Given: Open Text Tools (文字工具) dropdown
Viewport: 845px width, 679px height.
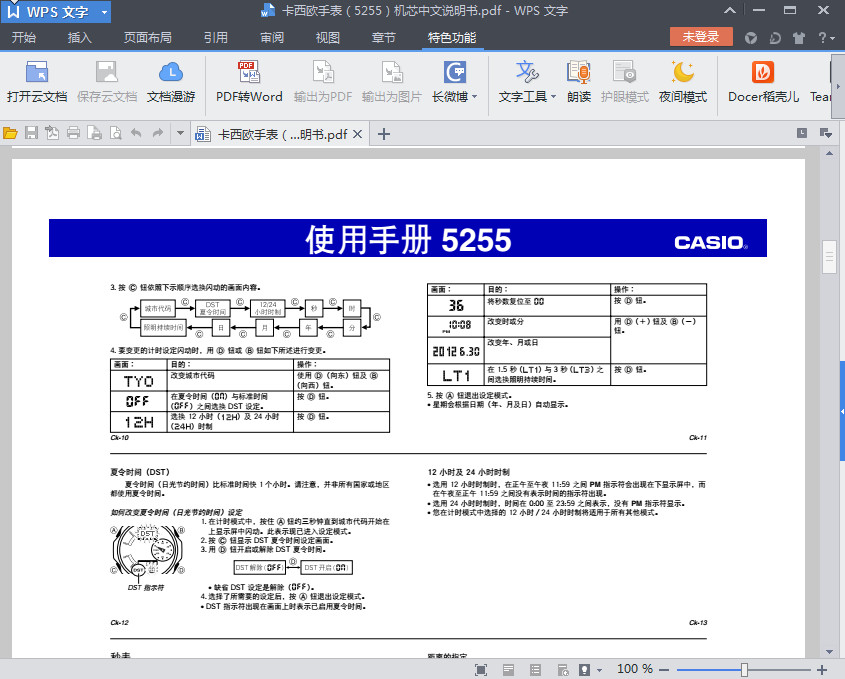Looking at the screenshot, I should click(527, 82).
